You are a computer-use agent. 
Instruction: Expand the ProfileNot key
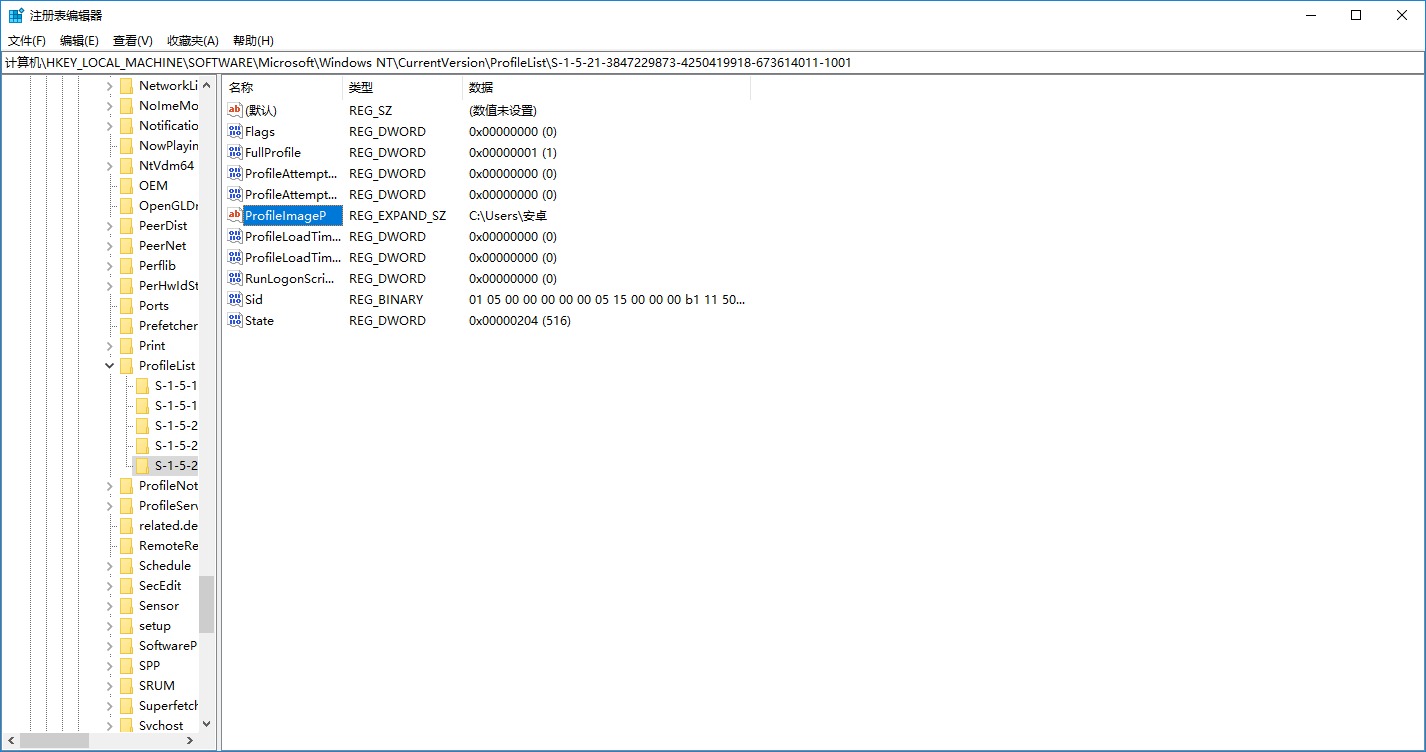tap(110, 486)
